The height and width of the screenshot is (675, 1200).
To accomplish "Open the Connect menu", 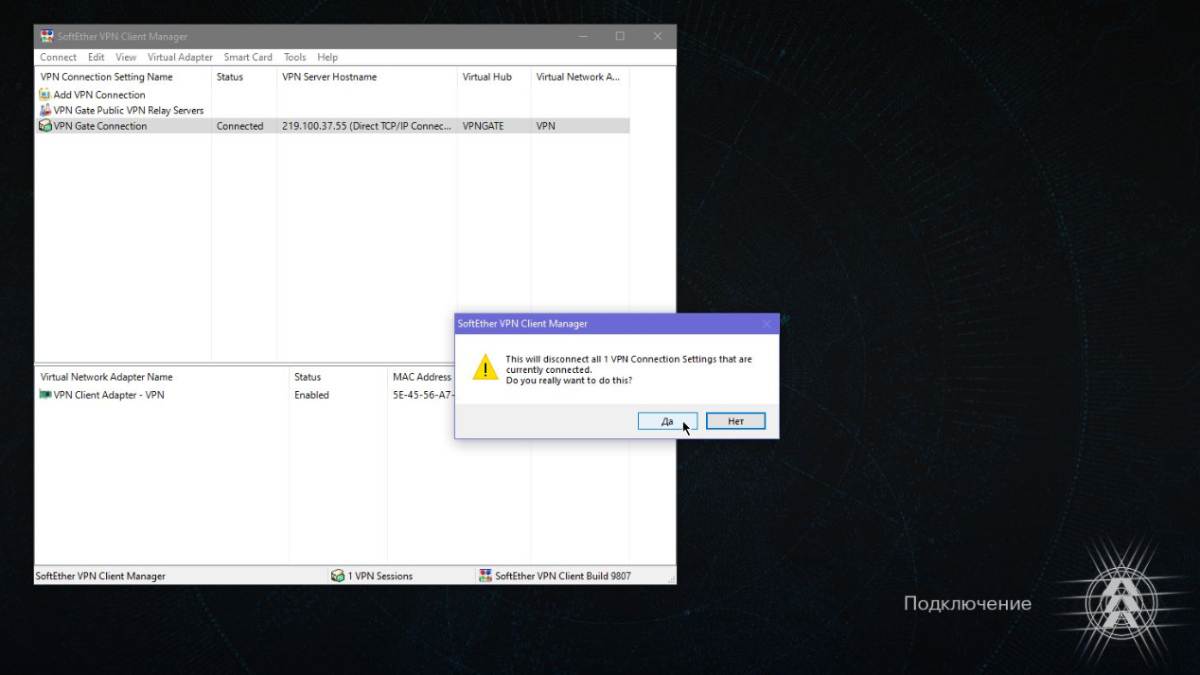I will coord(58,57).
